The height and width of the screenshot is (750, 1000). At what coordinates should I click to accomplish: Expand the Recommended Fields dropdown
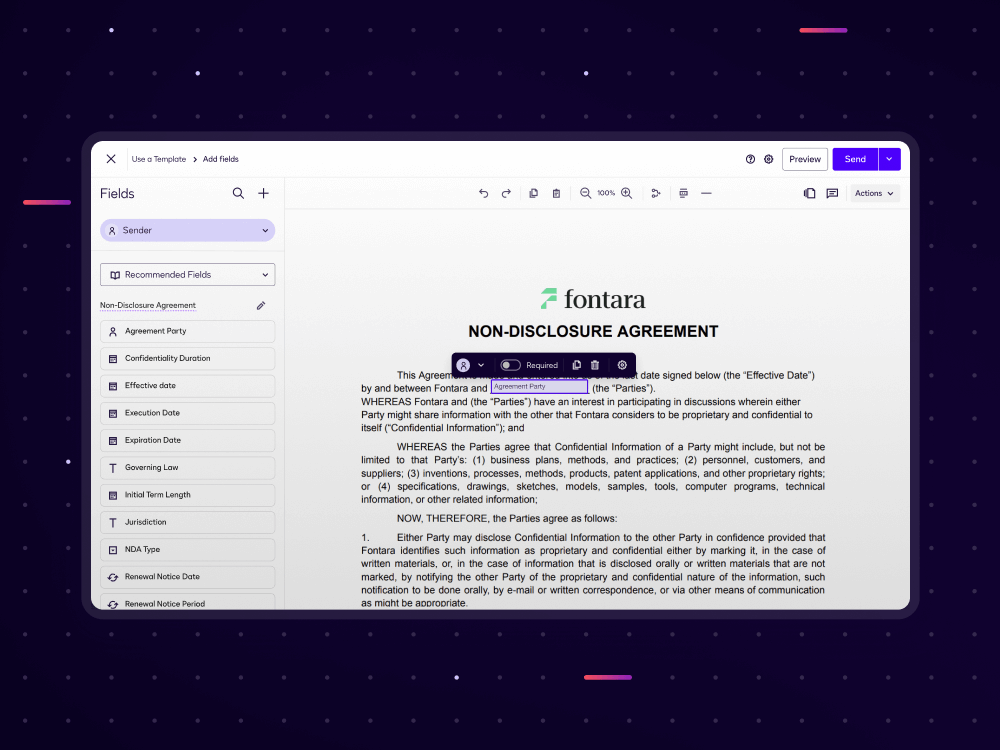[187, 274]
